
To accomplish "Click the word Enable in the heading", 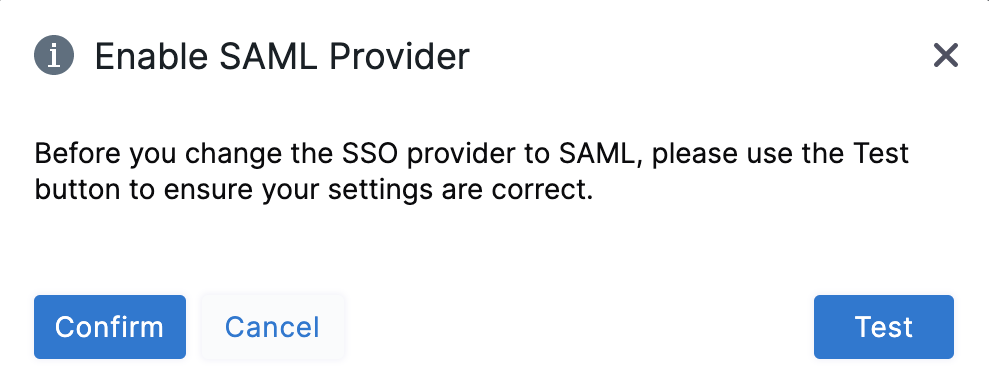I will (x=151, y=56).
